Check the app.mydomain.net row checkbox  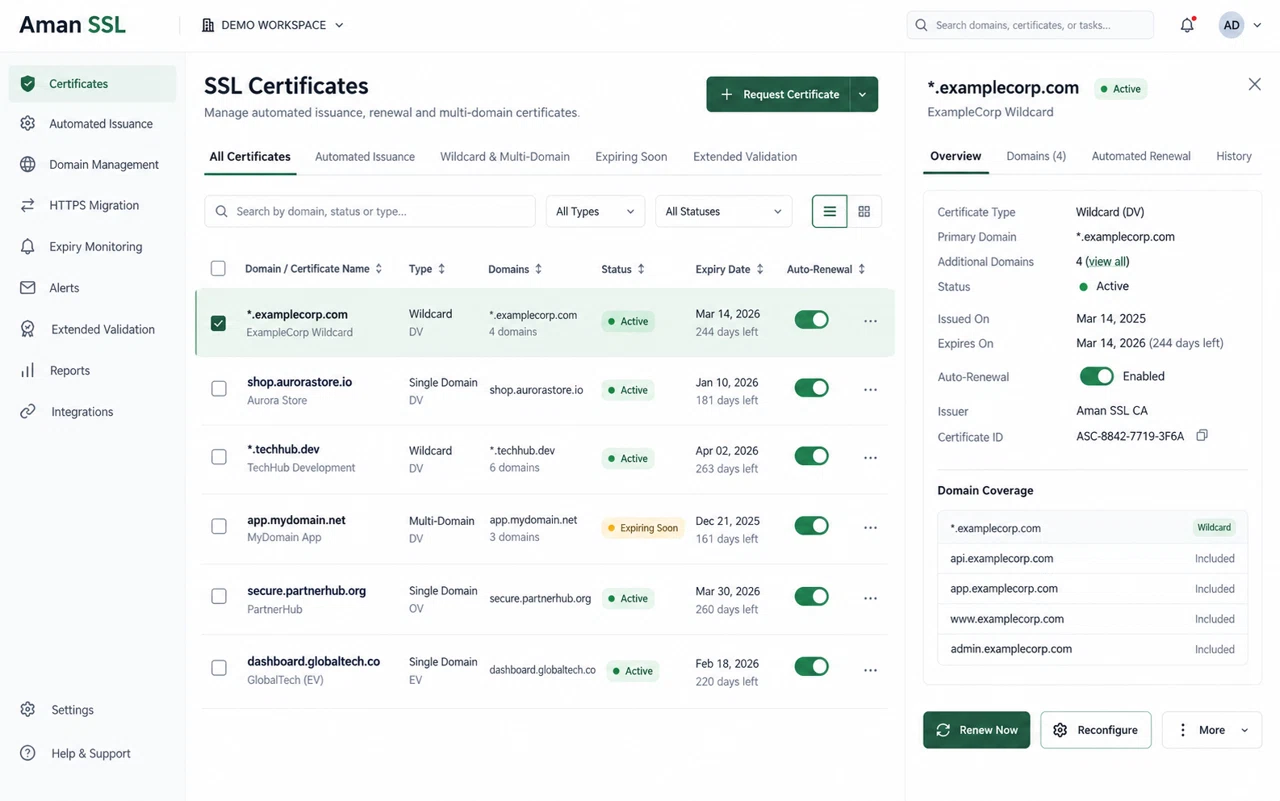click(218, 526)
